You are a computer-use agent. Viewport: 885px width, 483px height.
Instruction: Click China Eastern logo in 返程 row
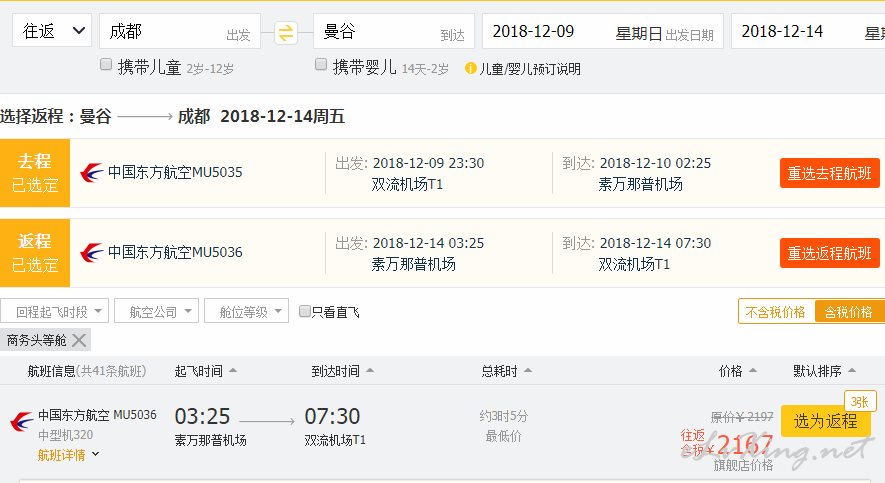click(92, 252)
